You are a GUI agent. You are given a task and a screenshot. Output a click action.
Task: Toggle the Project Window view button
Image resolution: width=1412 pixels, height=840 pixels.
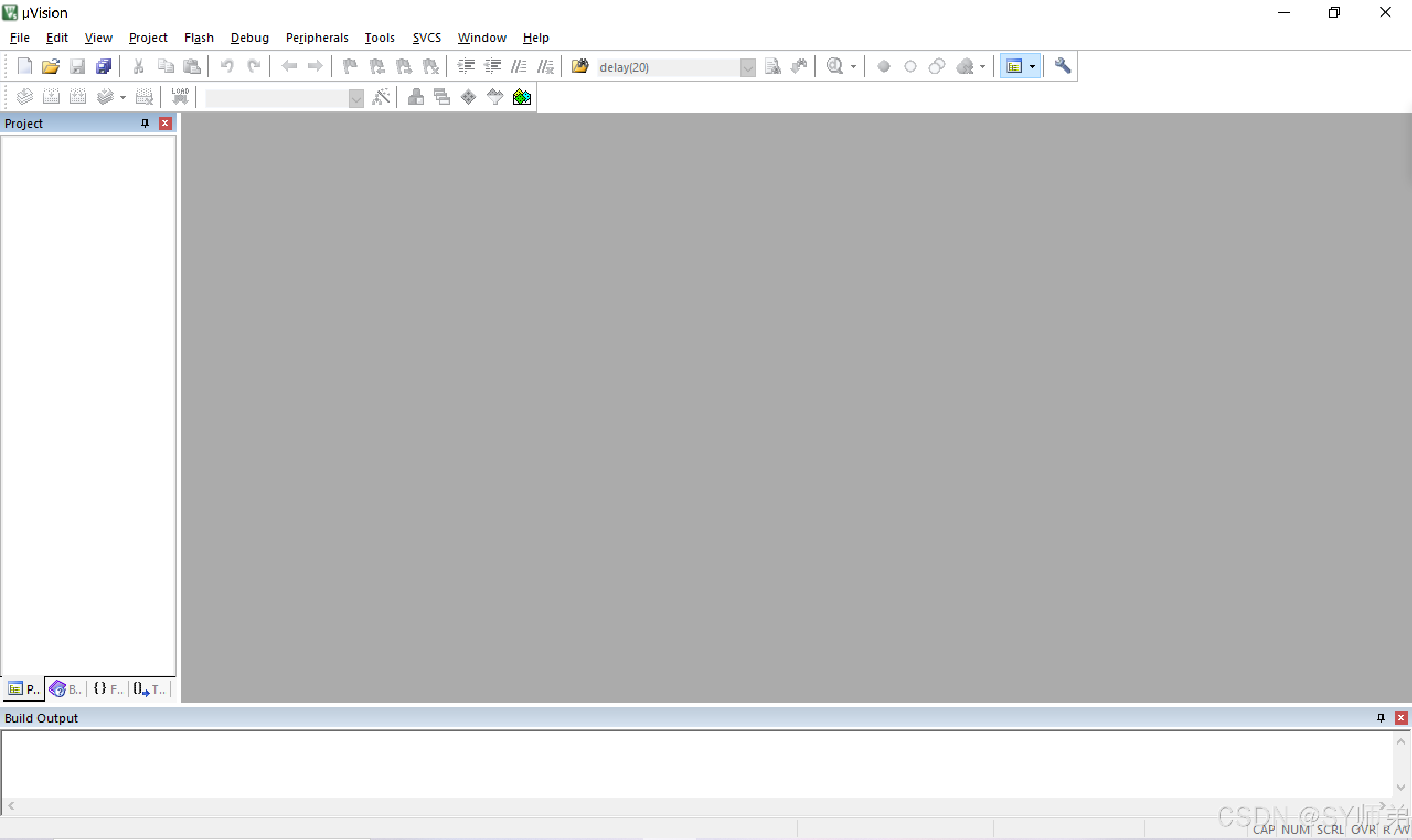pyautogui.click(x=1014, y=66)
